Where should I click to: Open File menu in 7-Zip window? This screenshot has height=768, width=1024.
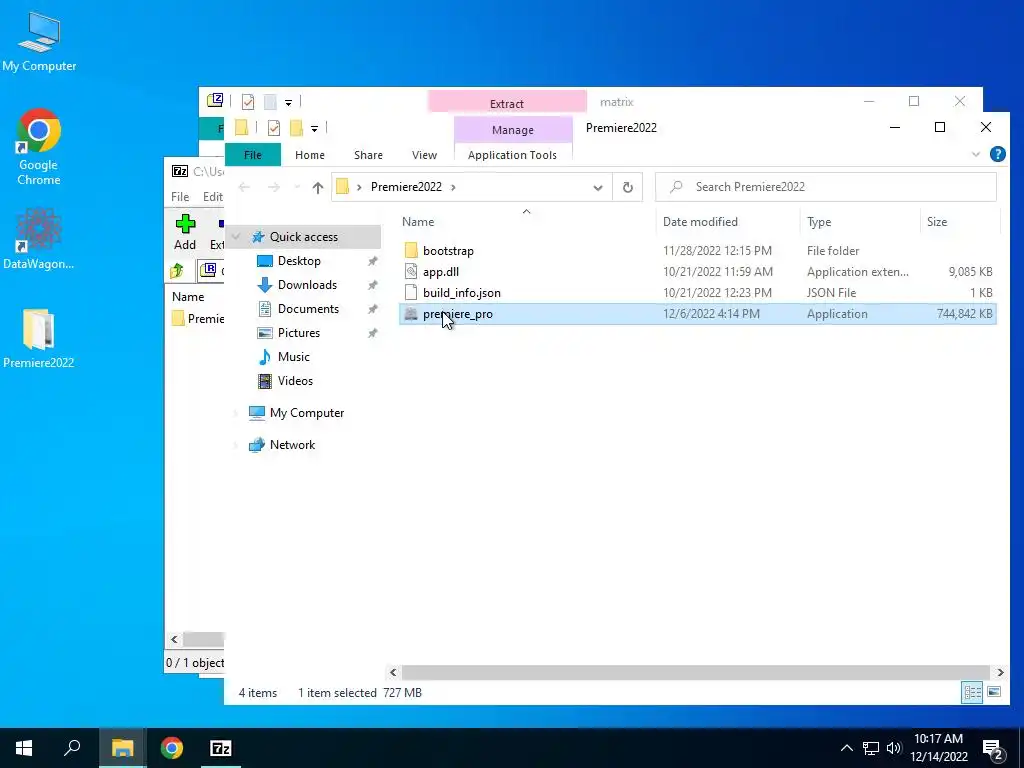[x=180, y=197]
